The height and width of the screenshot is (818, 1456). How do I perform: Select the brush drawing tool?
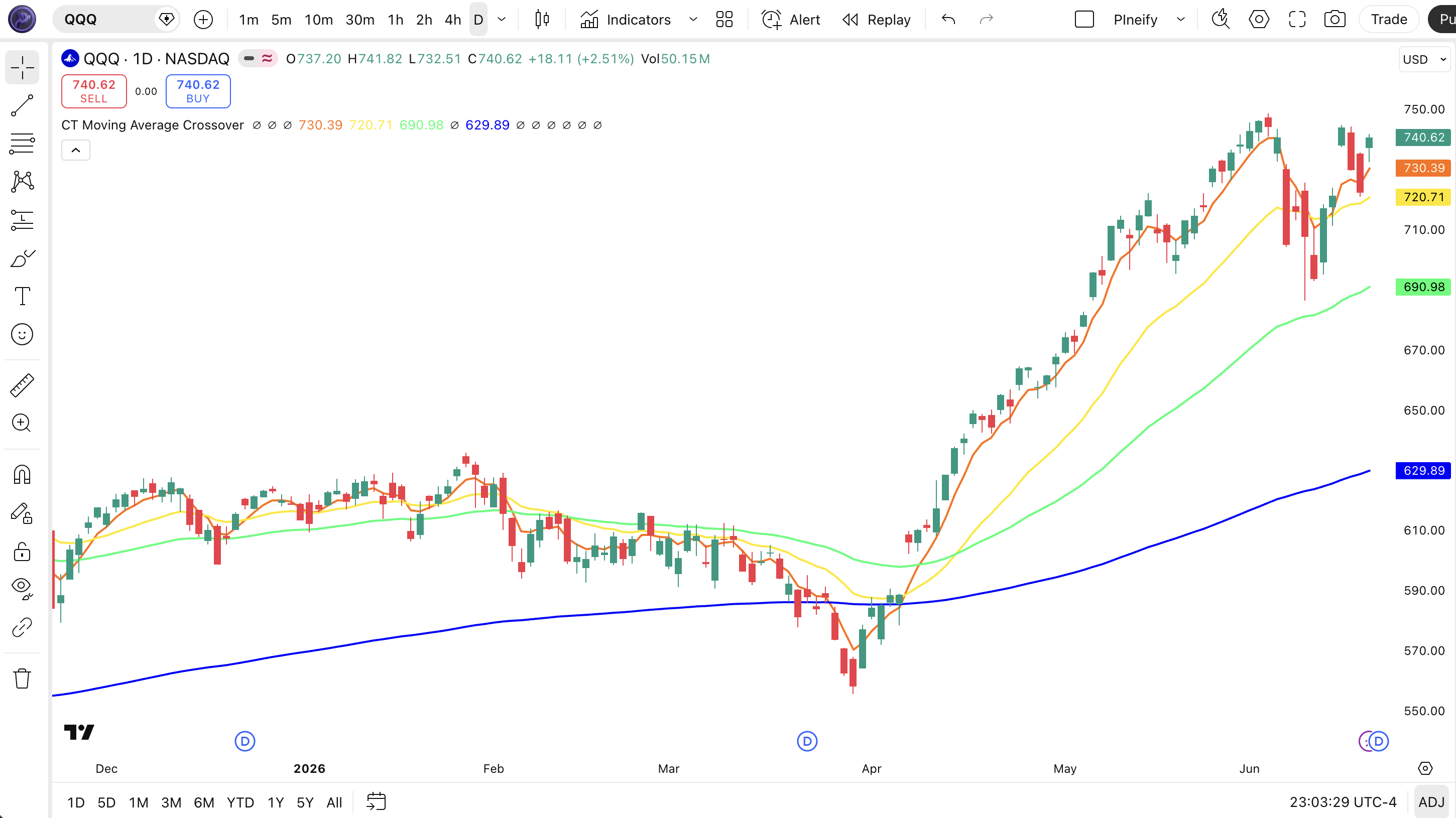coord(22,258)
